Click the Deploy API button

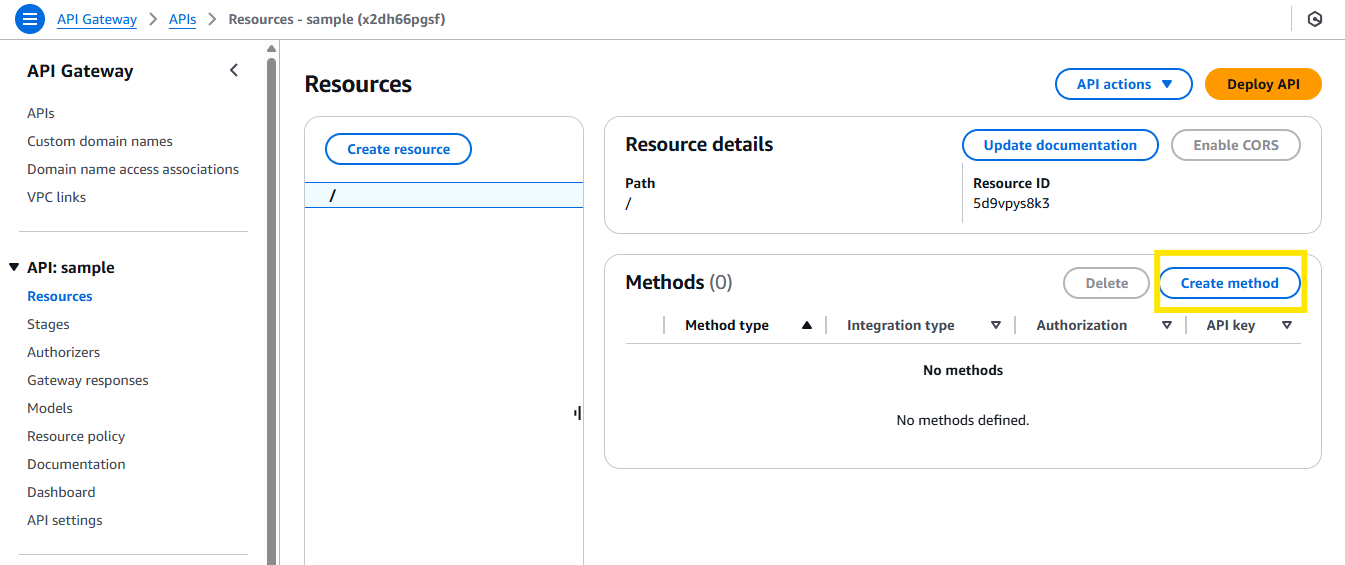1263,84
